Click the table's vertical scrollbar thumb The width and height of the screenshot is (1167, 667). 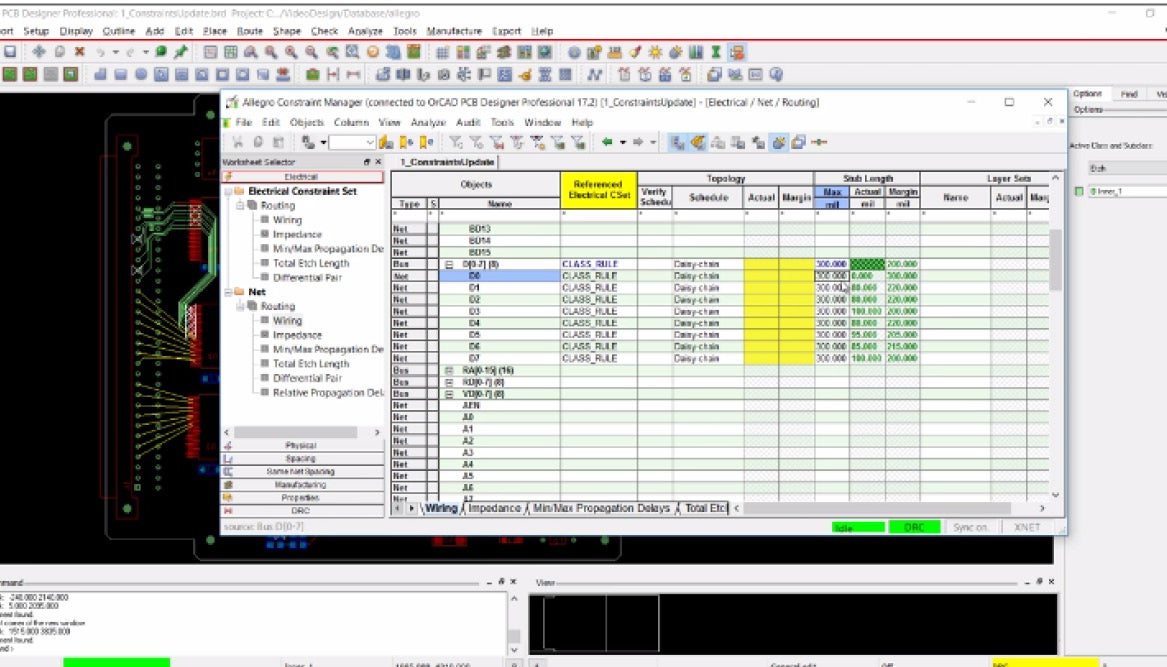pos(1055,260)
